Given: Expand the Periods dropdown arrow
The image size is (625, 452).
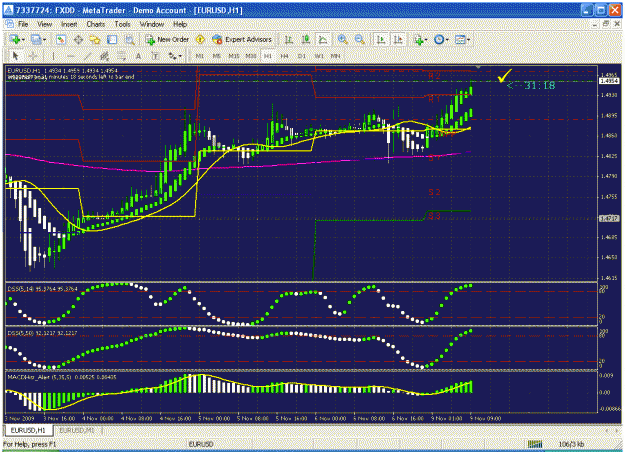Looking at the screenshot, I should pos(447,40).
